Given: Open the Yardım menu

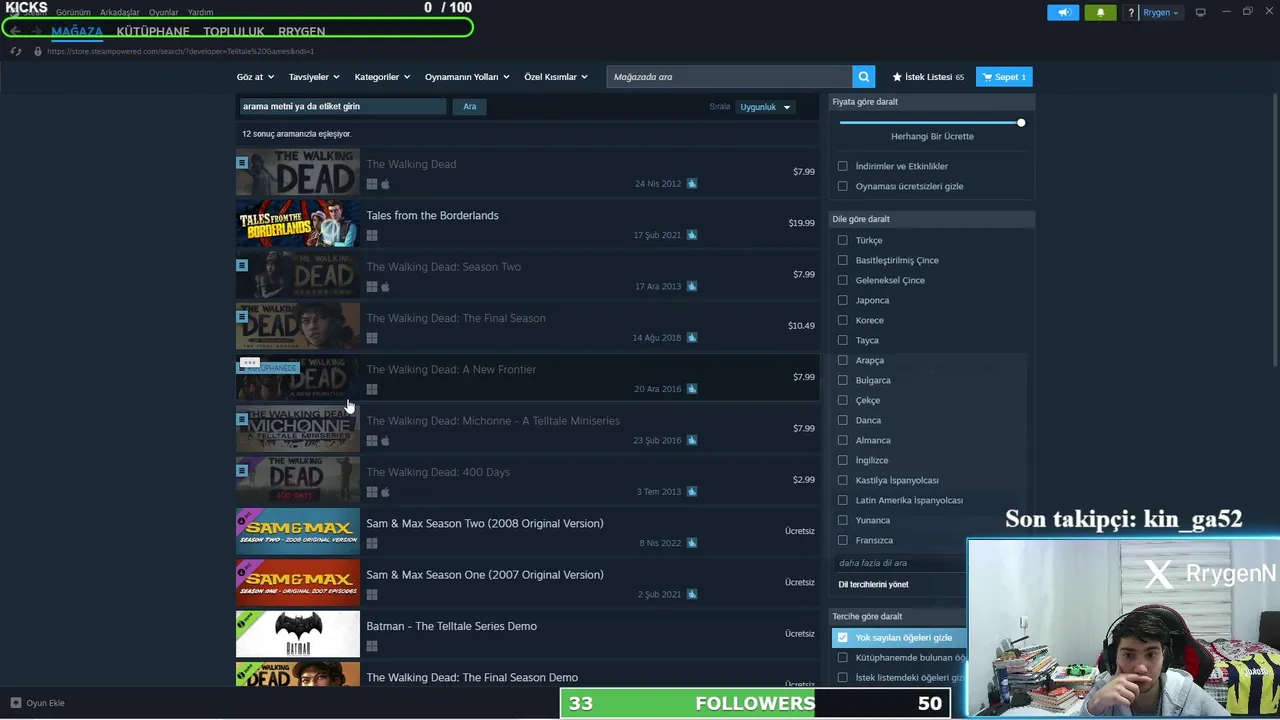Looking at the screenshot, I should [x=200, y=12].
